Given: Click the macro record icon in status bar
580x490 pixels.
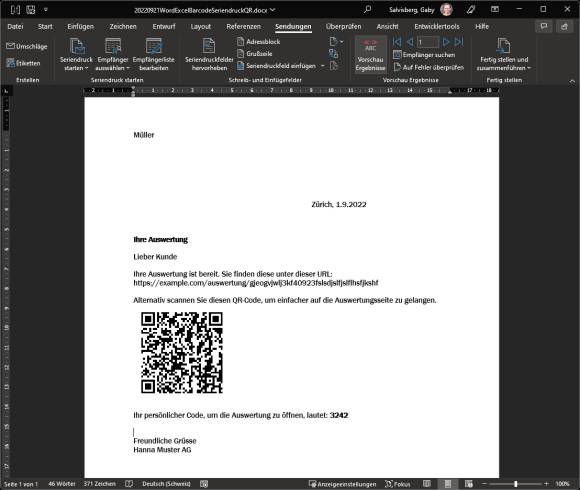Looking at the screenshot, I should pyautogui.click(x=204, y=484).
